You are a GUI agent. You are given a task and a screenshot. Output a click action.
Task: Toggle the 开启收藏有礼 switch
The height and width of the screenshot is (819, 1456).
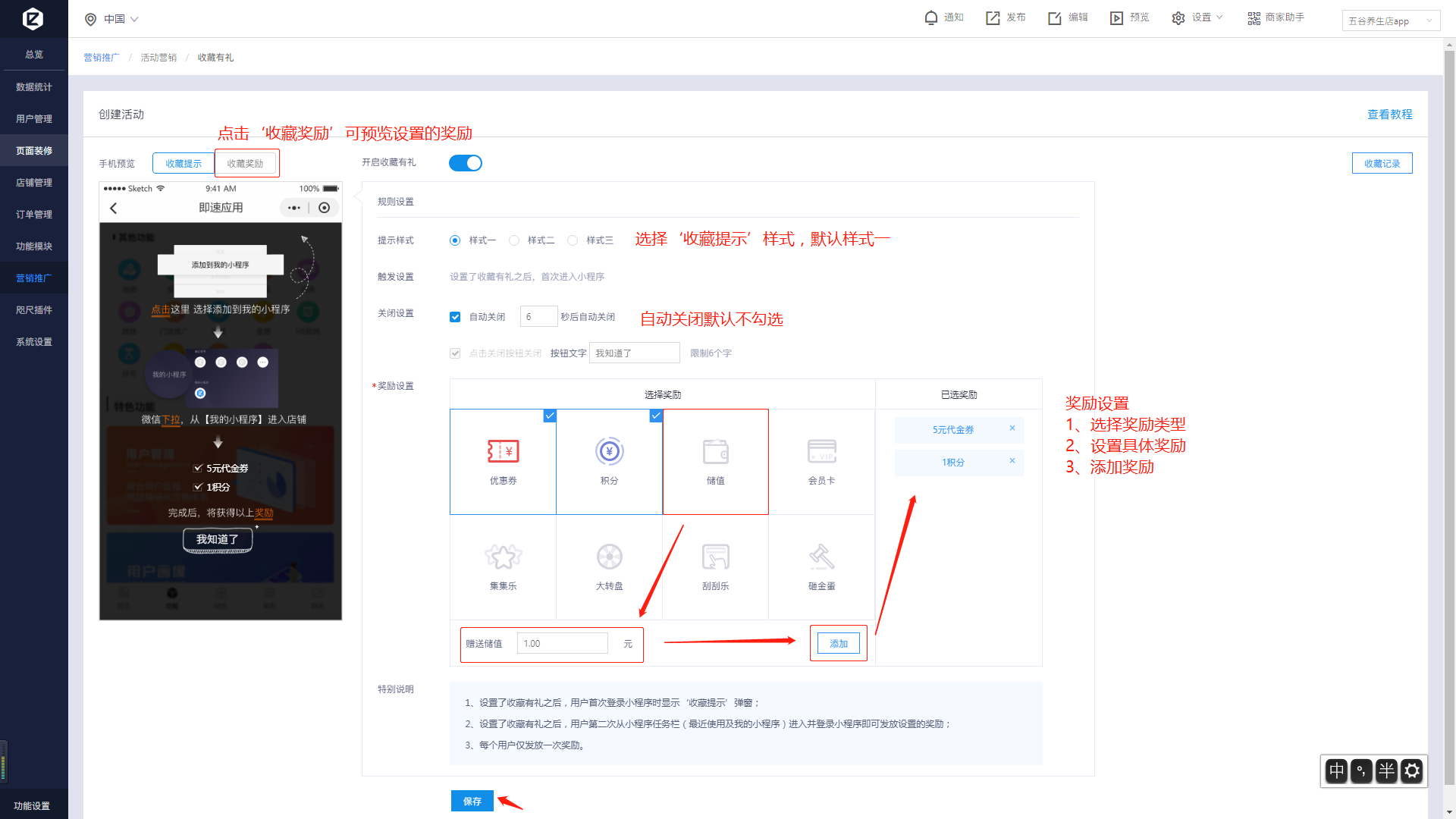(466, 163)
